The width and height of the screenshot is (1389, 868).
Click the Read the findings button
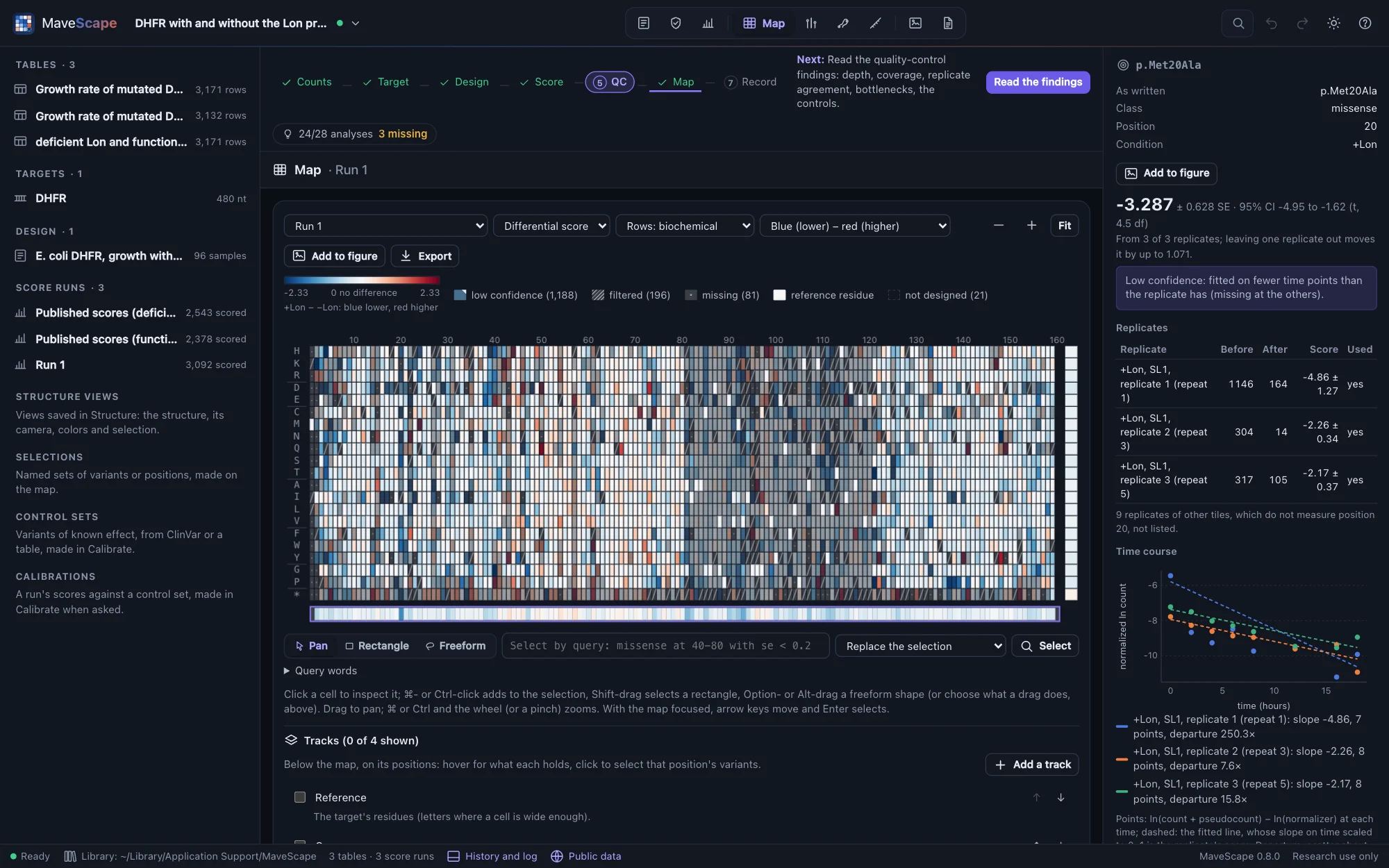[x=1038, y=82]
